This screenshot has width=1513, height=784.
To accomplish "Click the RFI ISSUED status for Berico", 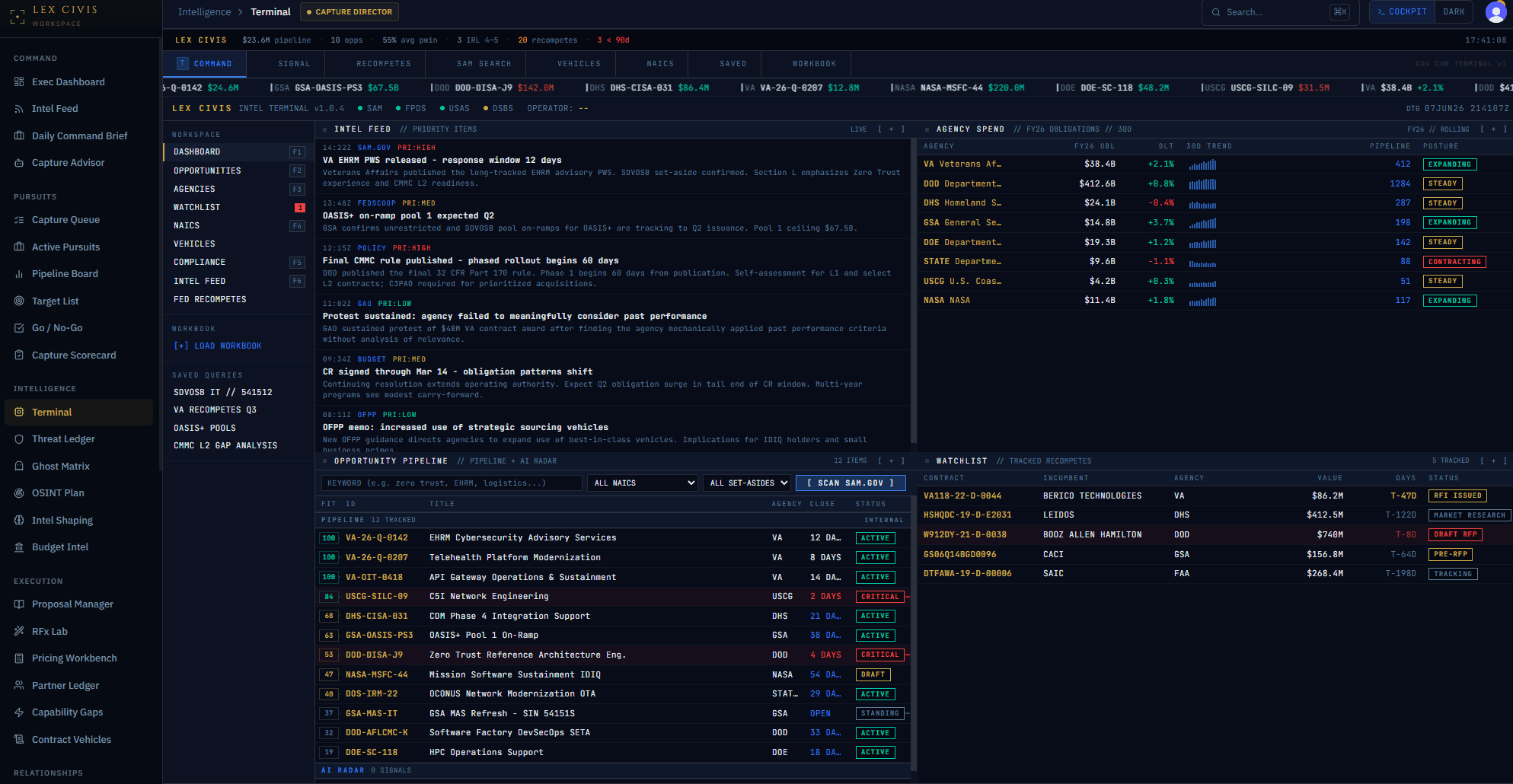I will tap(1457, 496).
